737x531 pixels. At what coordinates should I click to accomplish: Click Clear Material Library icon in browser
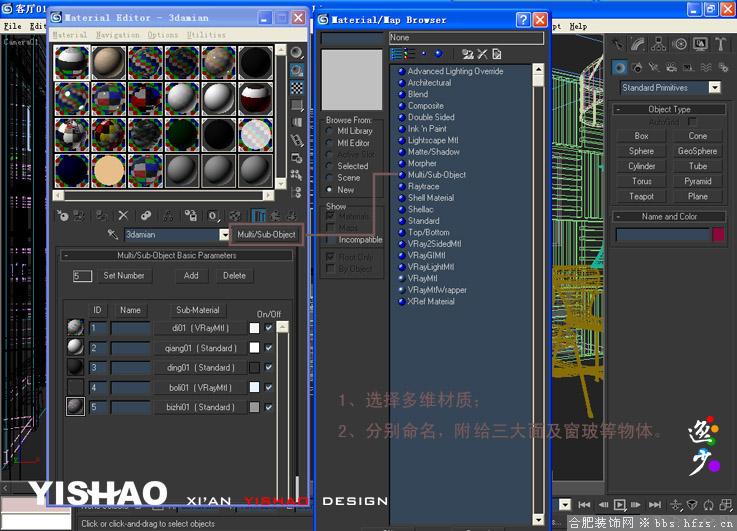497,54
